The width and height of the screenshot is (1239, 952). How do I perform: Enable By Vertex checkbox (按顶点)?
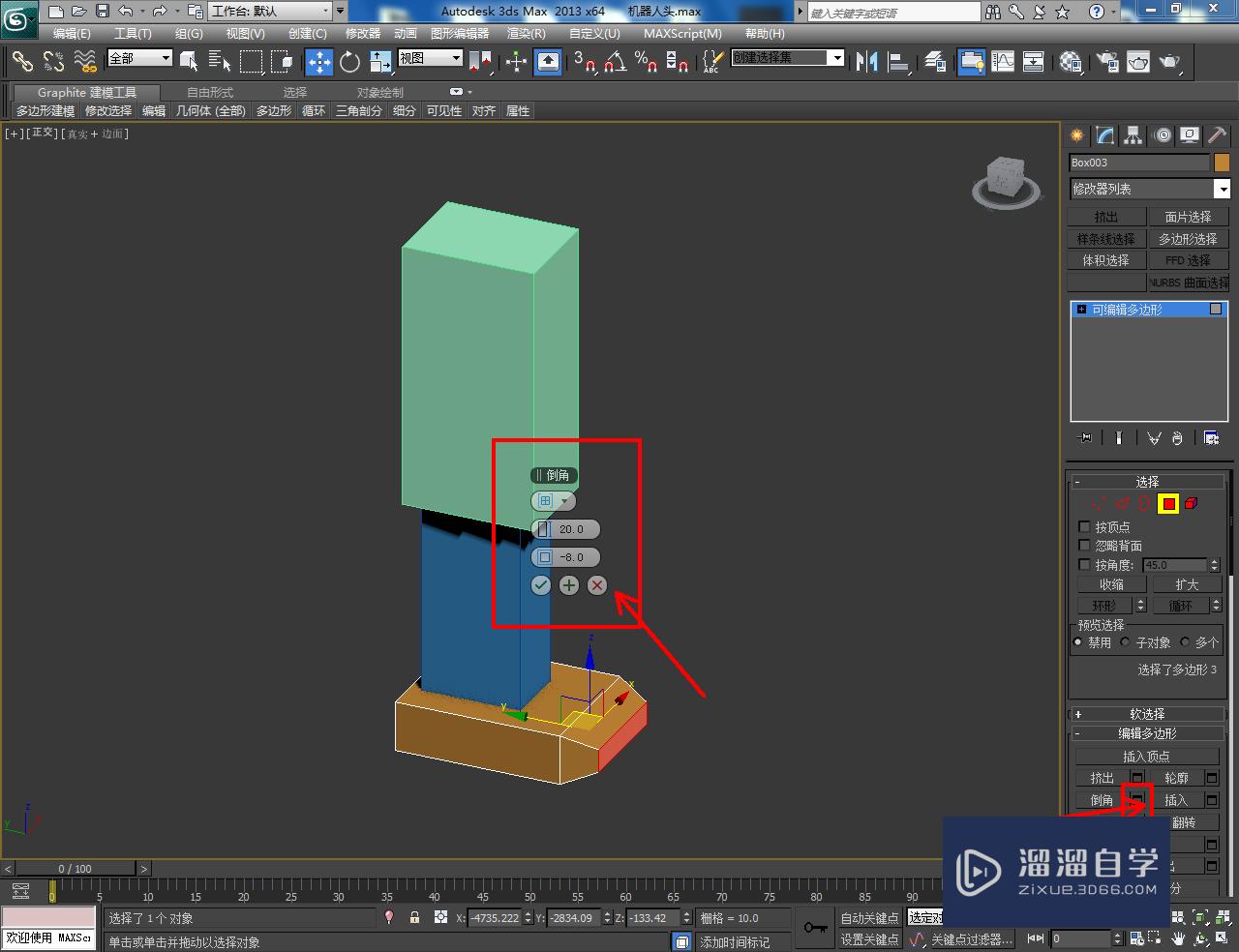point(1084,527)
